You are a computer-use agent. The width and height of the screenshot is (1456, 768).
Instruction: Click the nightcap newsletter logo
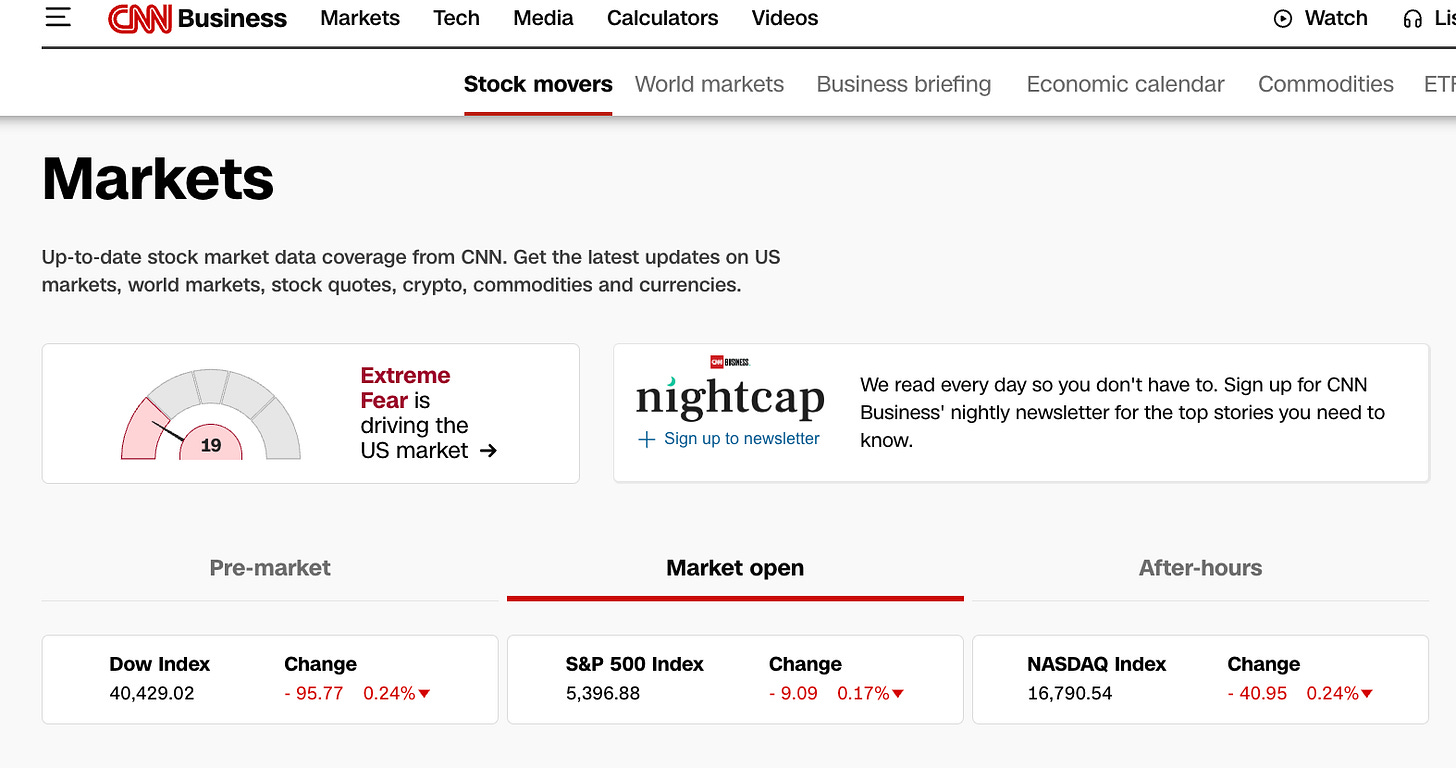click(x=730, y=390)
